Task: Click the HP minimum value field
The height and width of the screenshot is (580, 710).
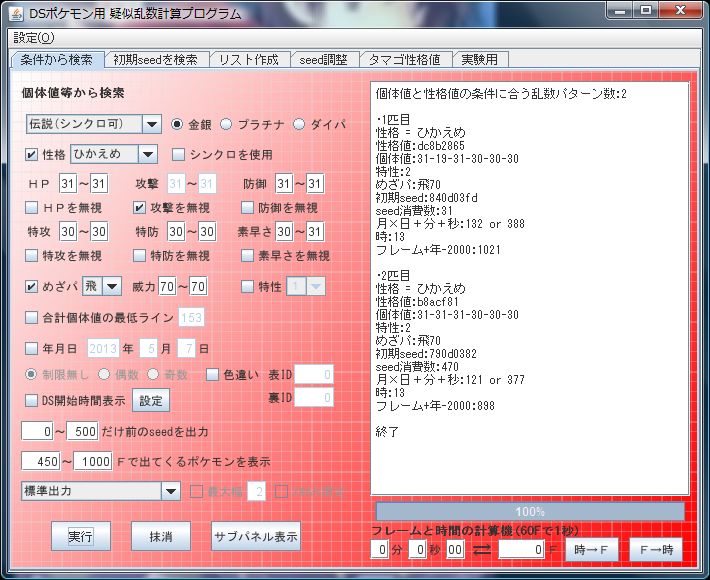Action: point(68,184)
